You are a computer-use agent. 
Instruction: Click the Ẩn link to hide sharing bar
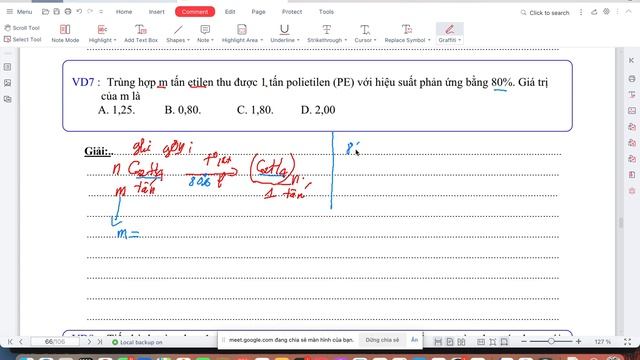(414, 340)
